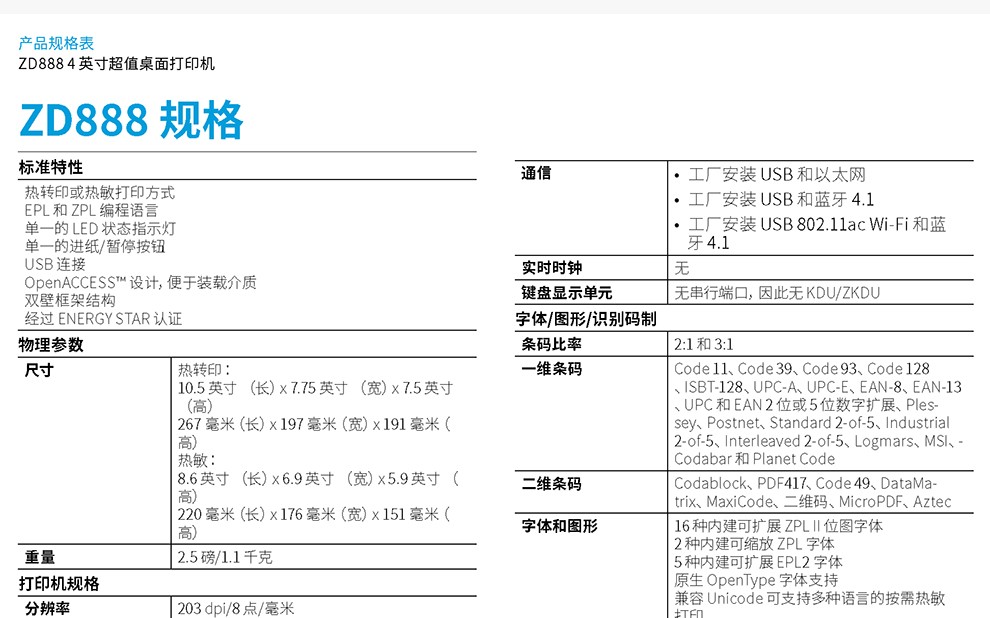
Task: Select the 尺寸 row label
Action: [38, 370]
